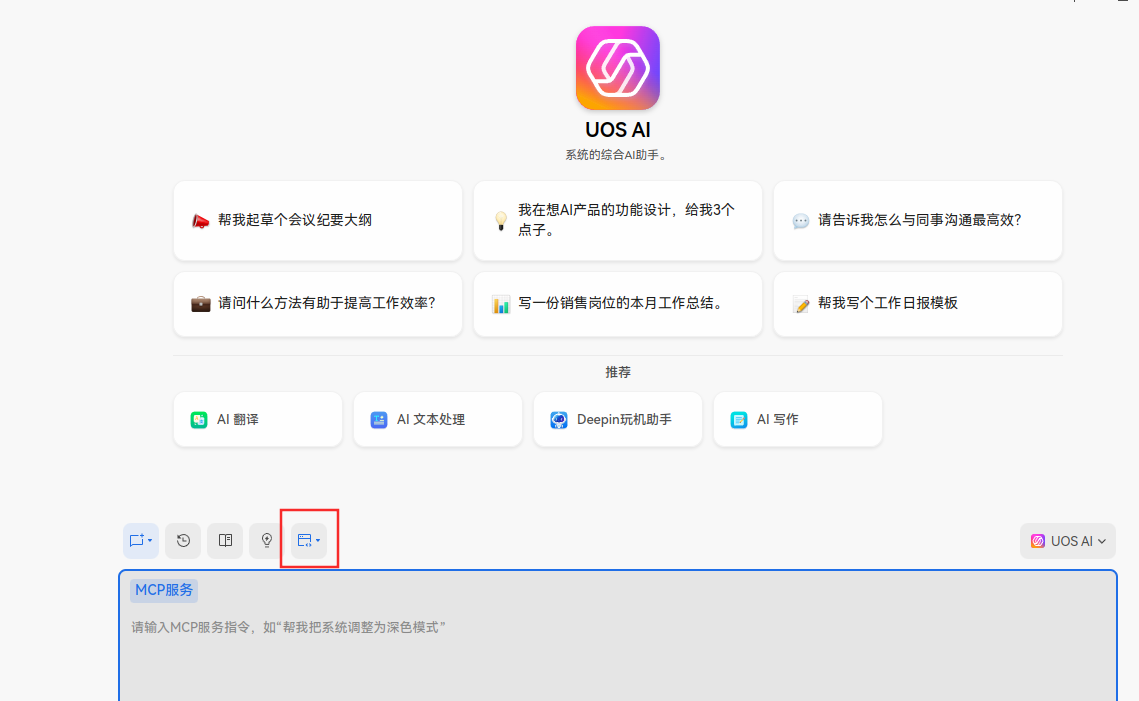This screenshot has height=701, width=1139.
Task: Click the MCP服务 tag in input box
Action: point(164,590)
